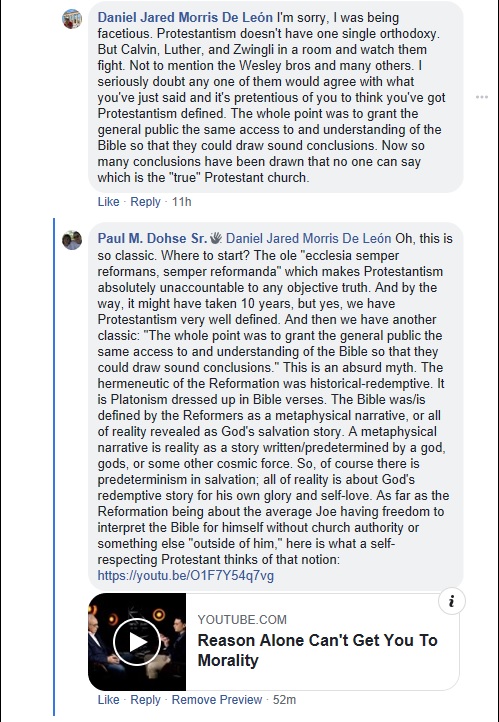Reply to Paul M. Dohse Sr.'s comment
Screen dimensions: 499x722
tap(145, 700)
